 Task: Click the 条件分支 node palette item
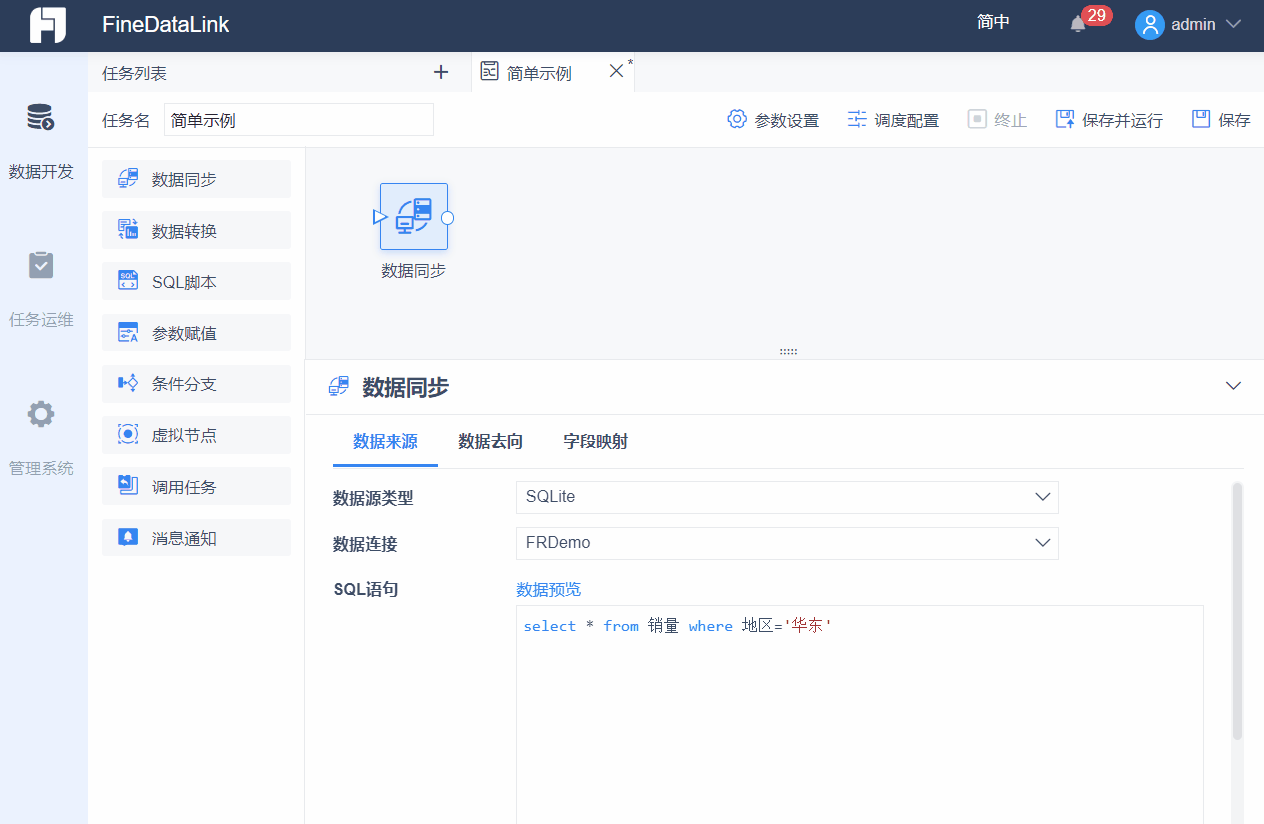[196, 384]
